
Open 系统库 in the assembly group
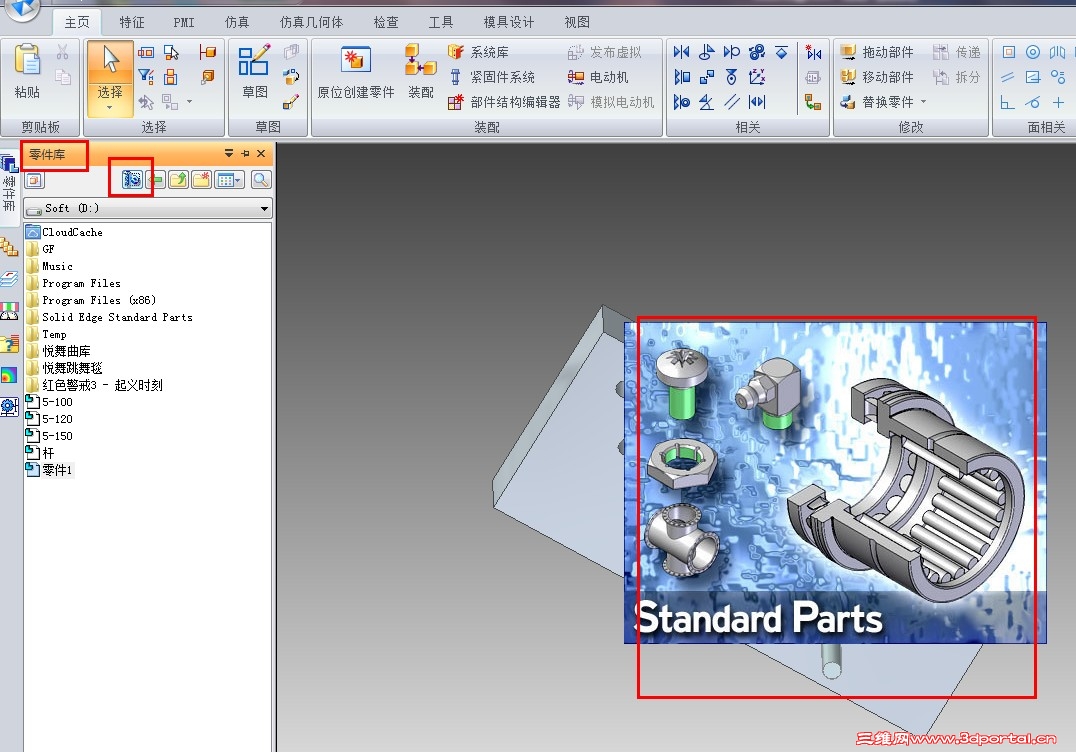pyautogui.click(x=478, y=52)
